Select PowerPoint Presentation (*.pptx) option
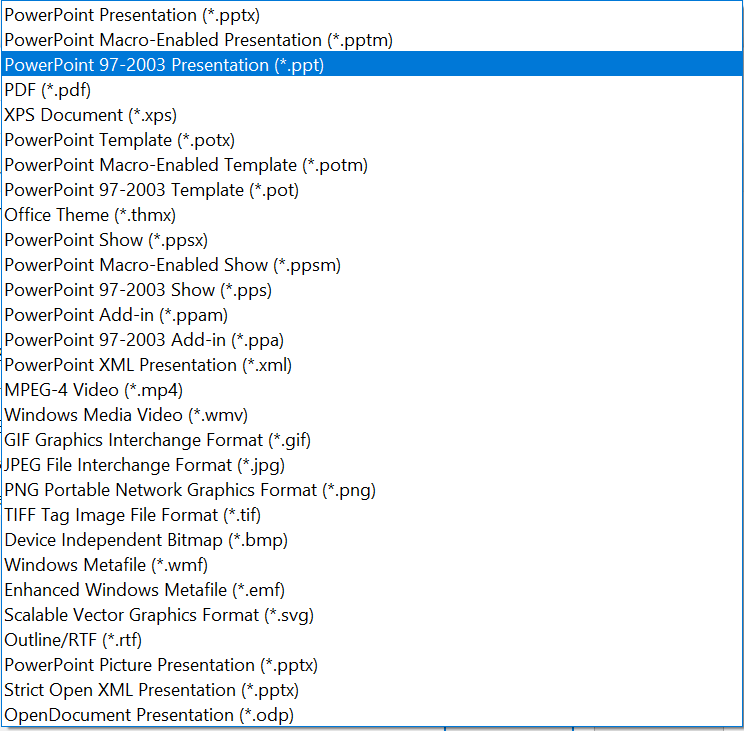 372,15
